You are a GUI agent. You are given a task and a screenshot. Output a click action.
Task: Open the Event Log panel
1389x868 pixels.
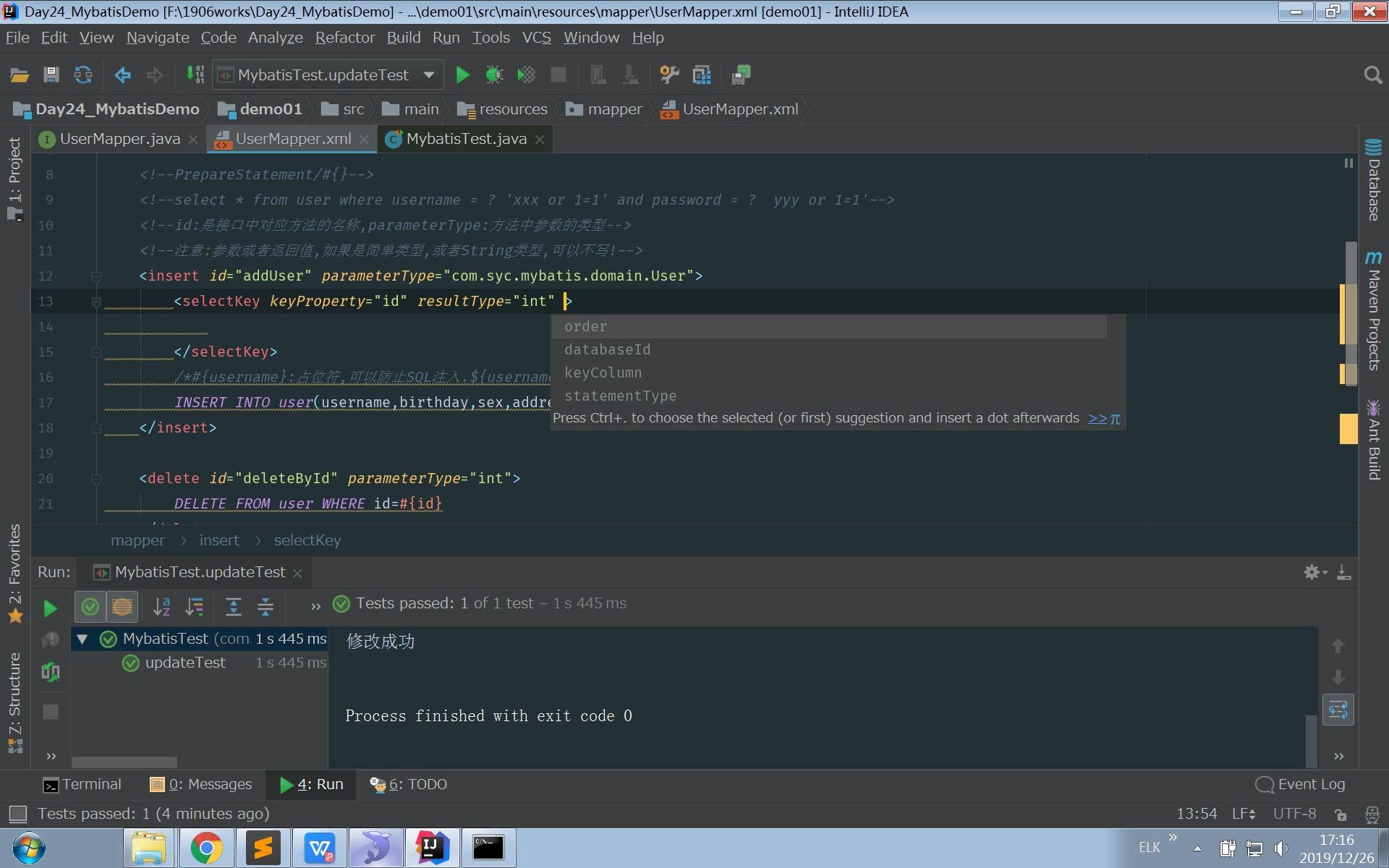(x=1301, y=784)
